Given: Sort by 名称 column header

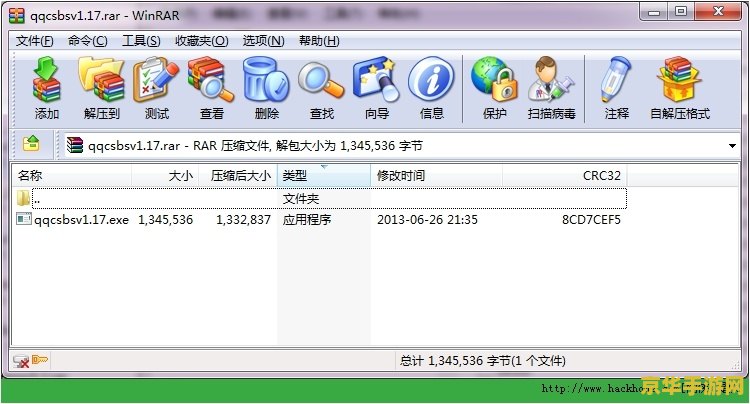Looking at the screenshot, I should [x=72, y=175].
